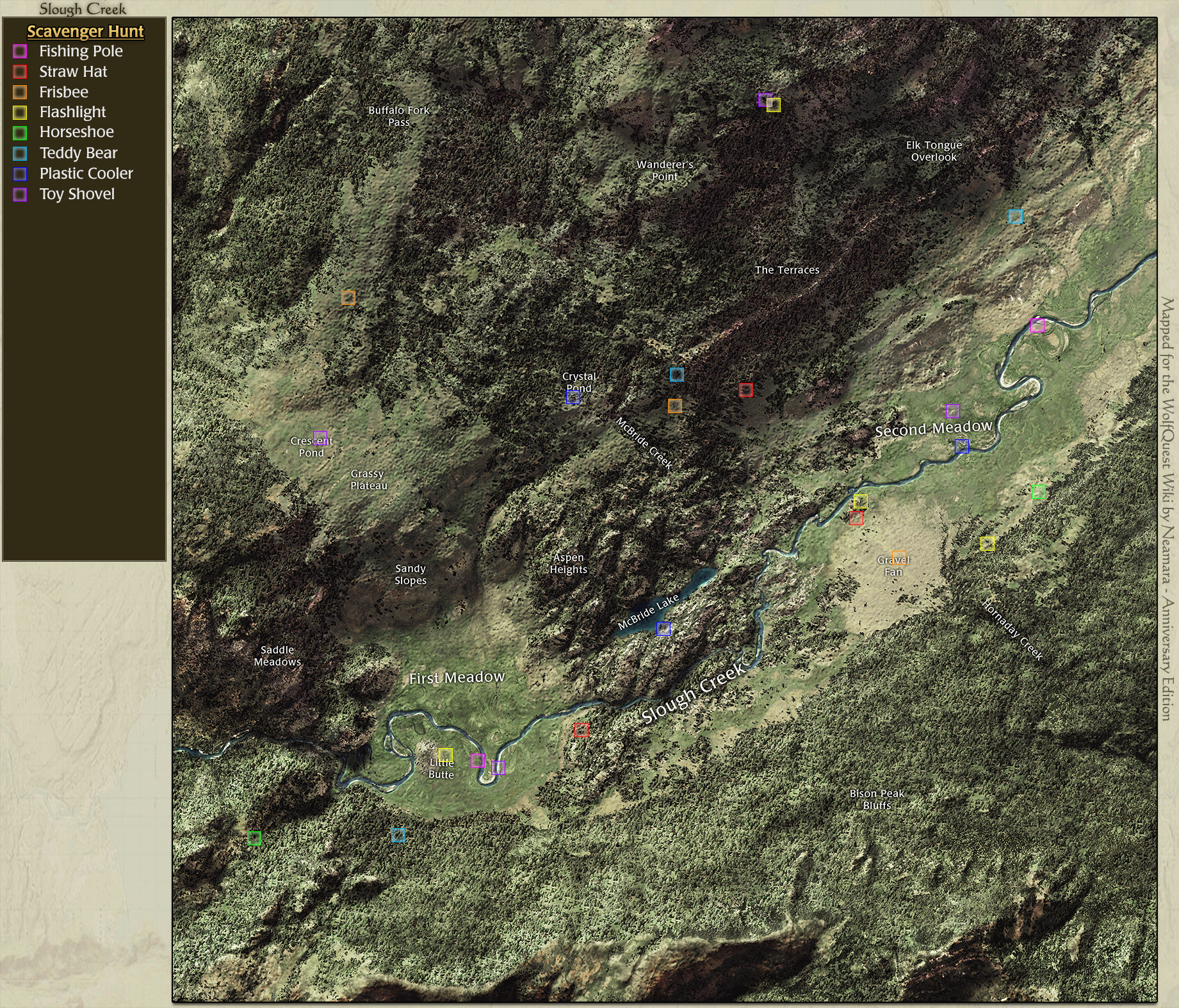1179x1008 pixels.
Task: Click 'The Terraces' map label
Action: (787, 270)
